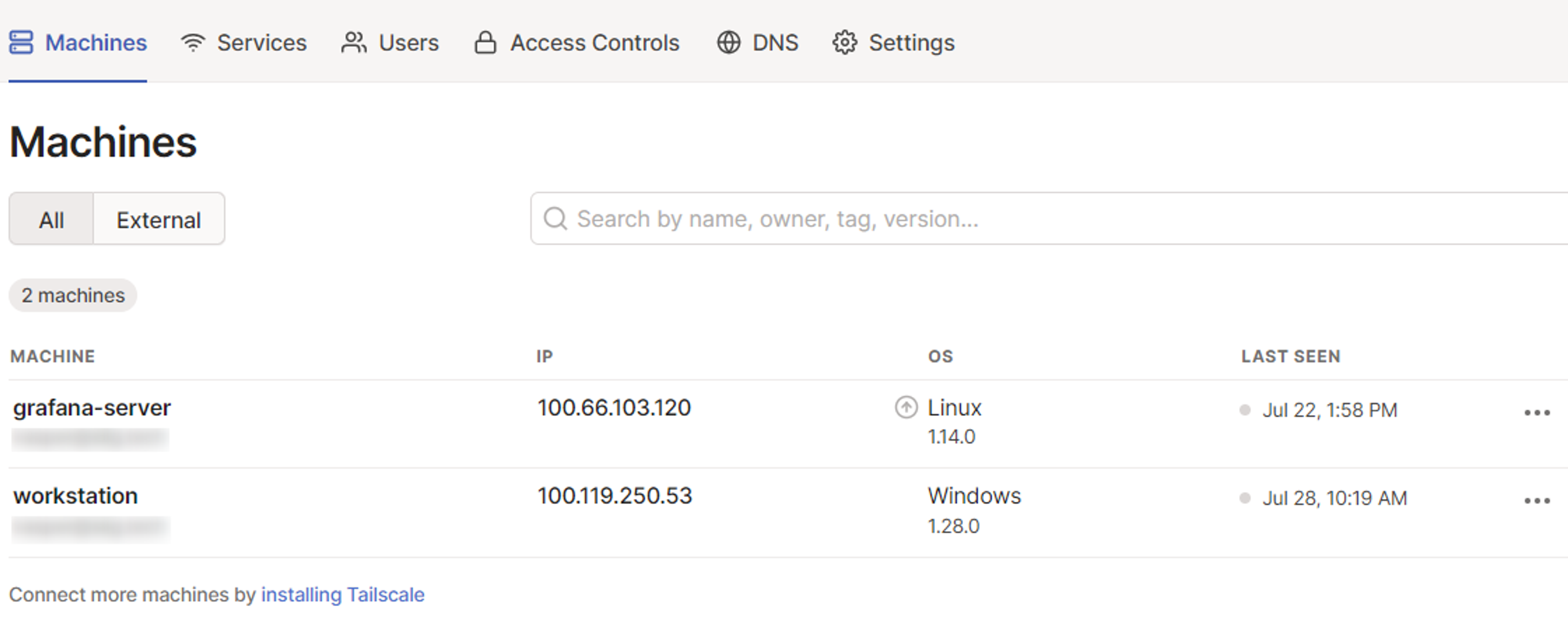
Task: Click the 100.119.250.53 IP address
Action: pyautogui.click(x=614, y=496)
